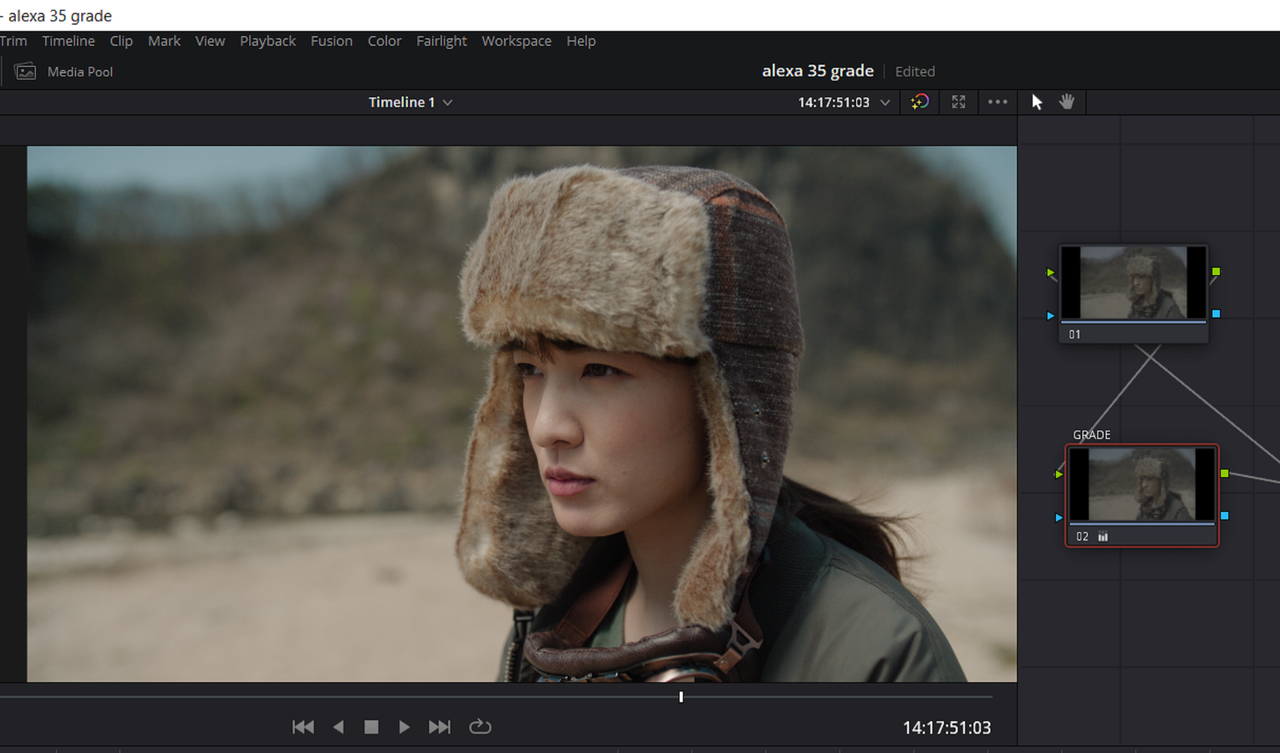Open the Media Pool panel
This screenshot has width=1280, height=753.
[64, 72]
